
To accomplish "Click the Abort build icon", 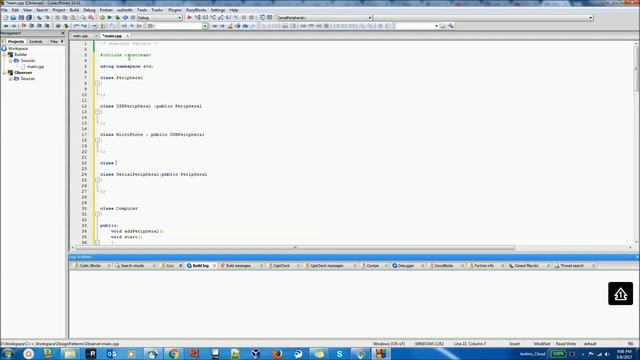I will pyautogui.click(x=133, y=18).
